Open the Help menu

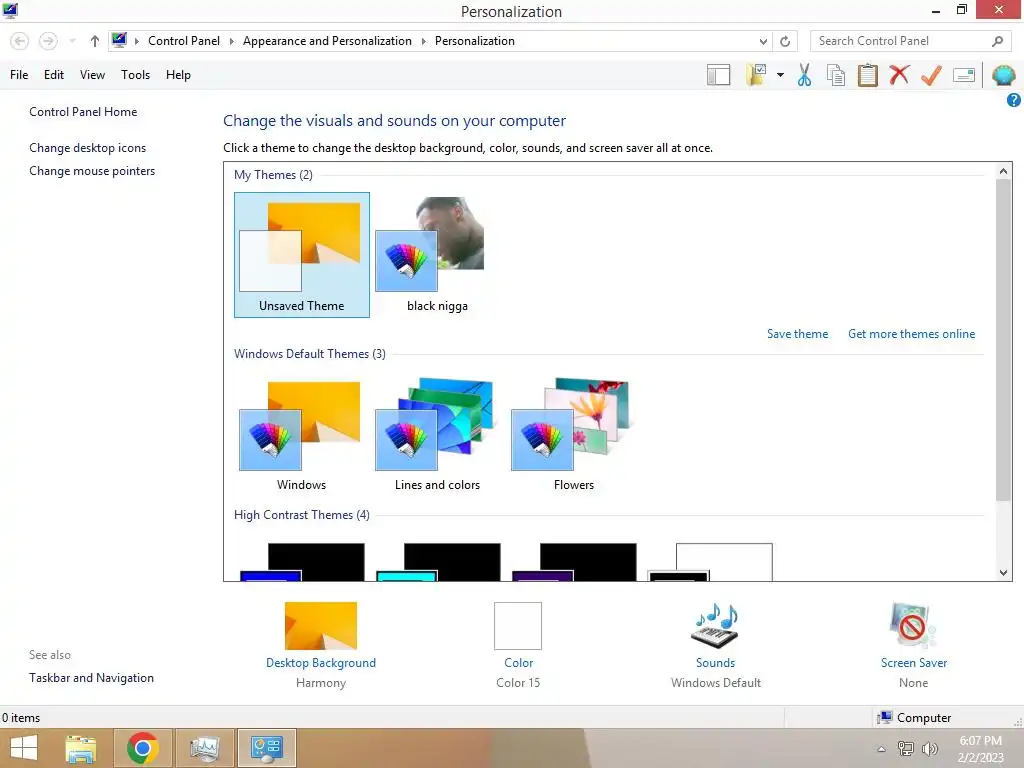point(178,75)
